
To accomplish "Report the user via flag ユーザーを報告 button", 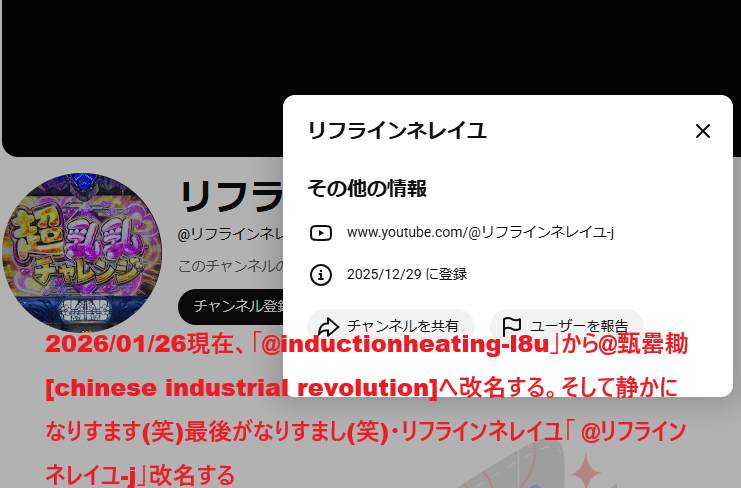I will [x=567, y=325].
